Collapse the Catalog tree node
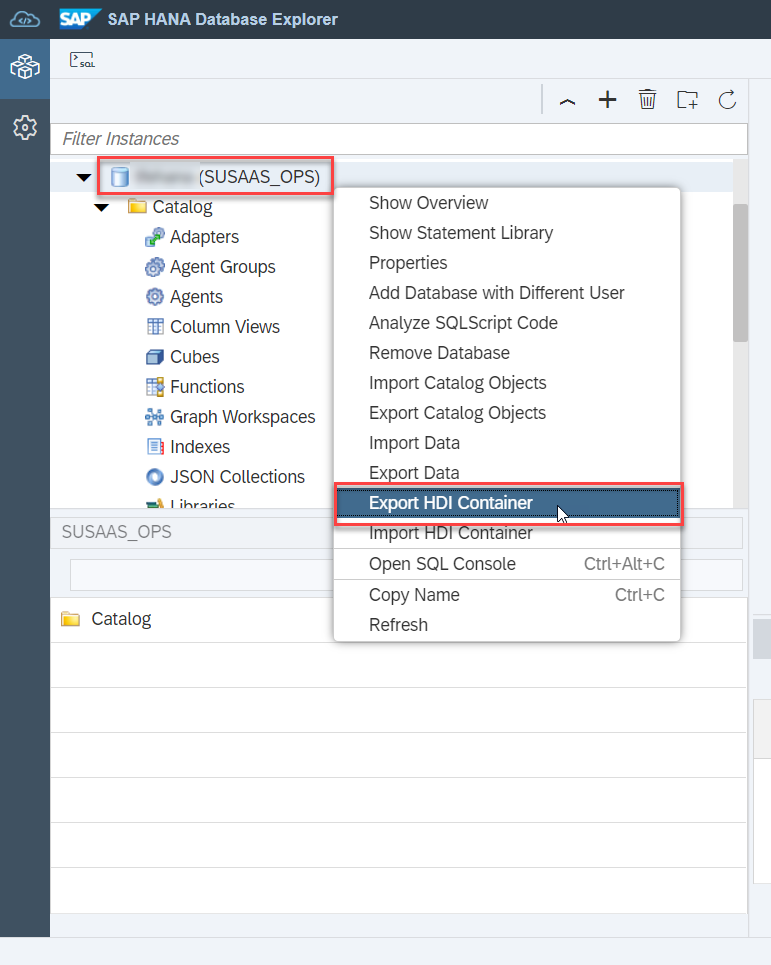Image resolution: width=771 pixels, height=965 pixels. coord(102,207)
